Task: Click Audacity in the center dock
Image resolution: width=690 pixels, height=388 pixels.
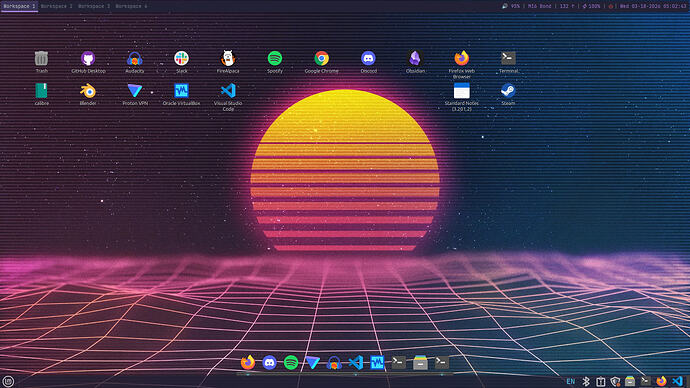Action: point(334,362)
